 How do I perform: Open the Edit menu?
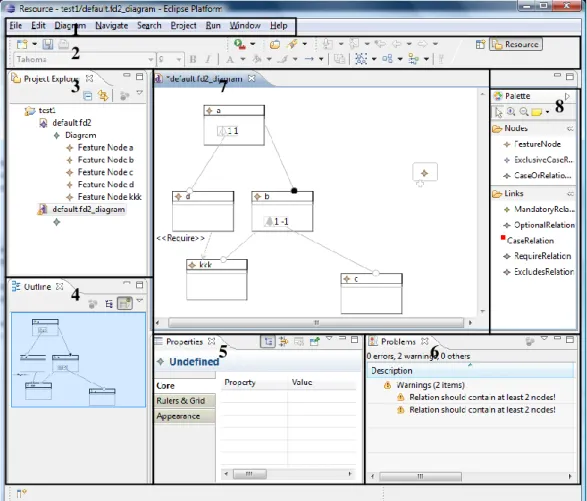[x=38, y=25]
